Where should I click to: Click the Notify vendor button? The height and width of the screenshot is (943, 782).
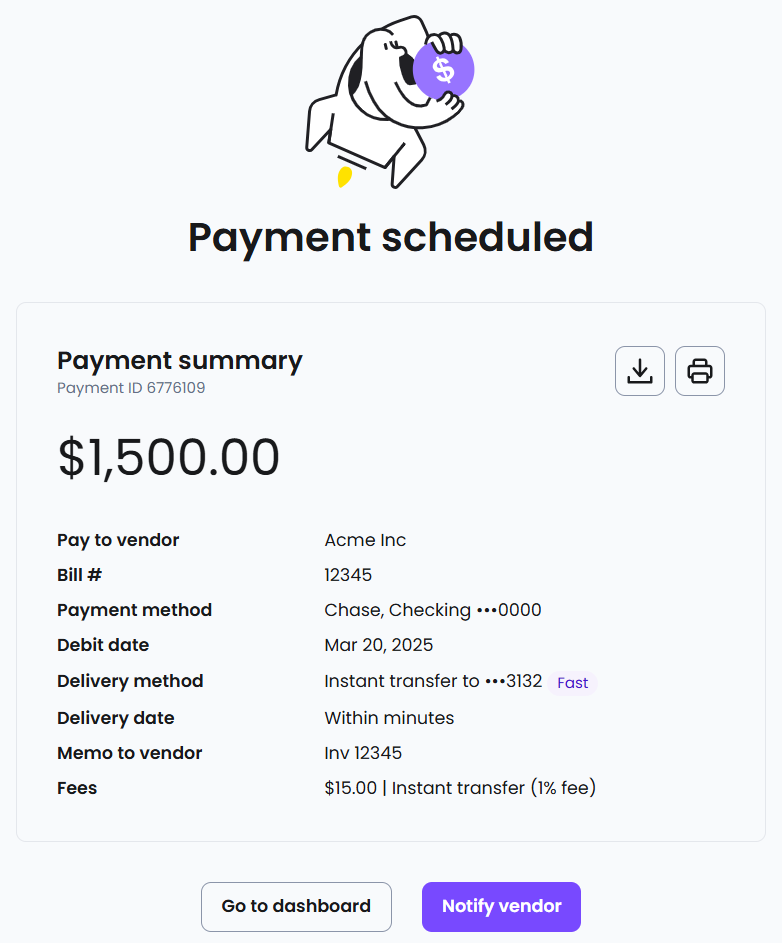tap(501, 906)
